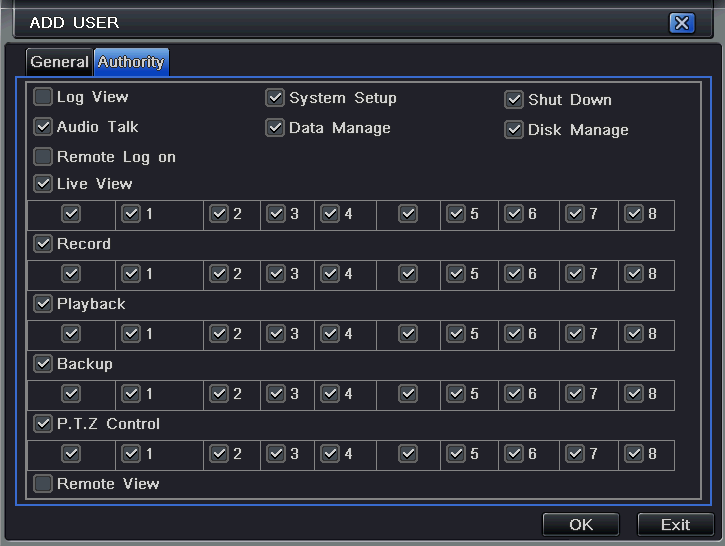Viewport: 725px width, 546px height.
Task: Toggle select-all for Record channels 1-4
Action: [x=71, y=274]
